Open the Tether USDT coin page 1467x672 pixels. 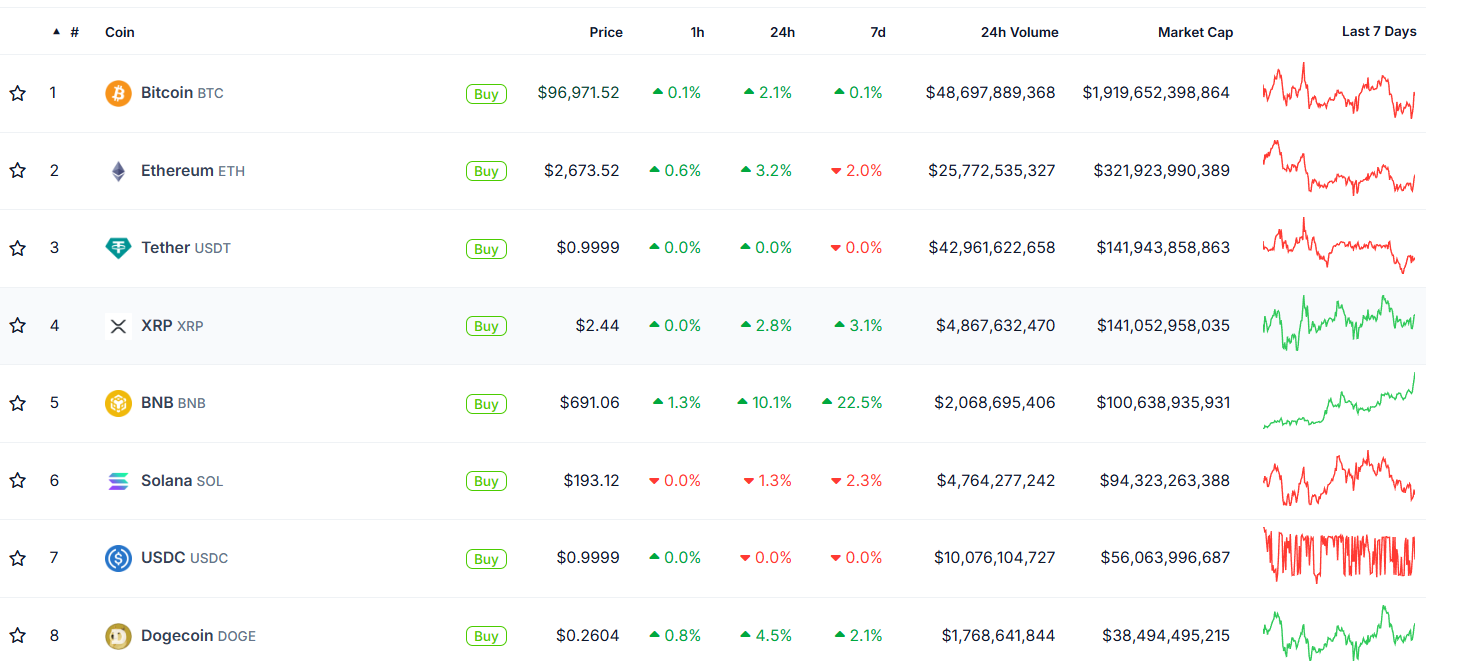coord(186,248)
